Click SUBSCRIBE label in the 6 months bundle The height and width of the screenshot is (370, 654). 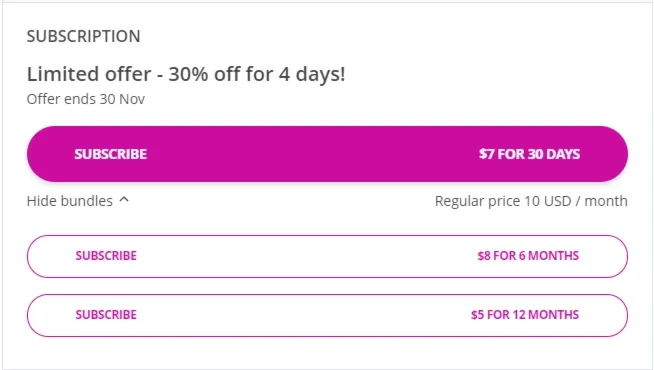[x=106, y=255]
